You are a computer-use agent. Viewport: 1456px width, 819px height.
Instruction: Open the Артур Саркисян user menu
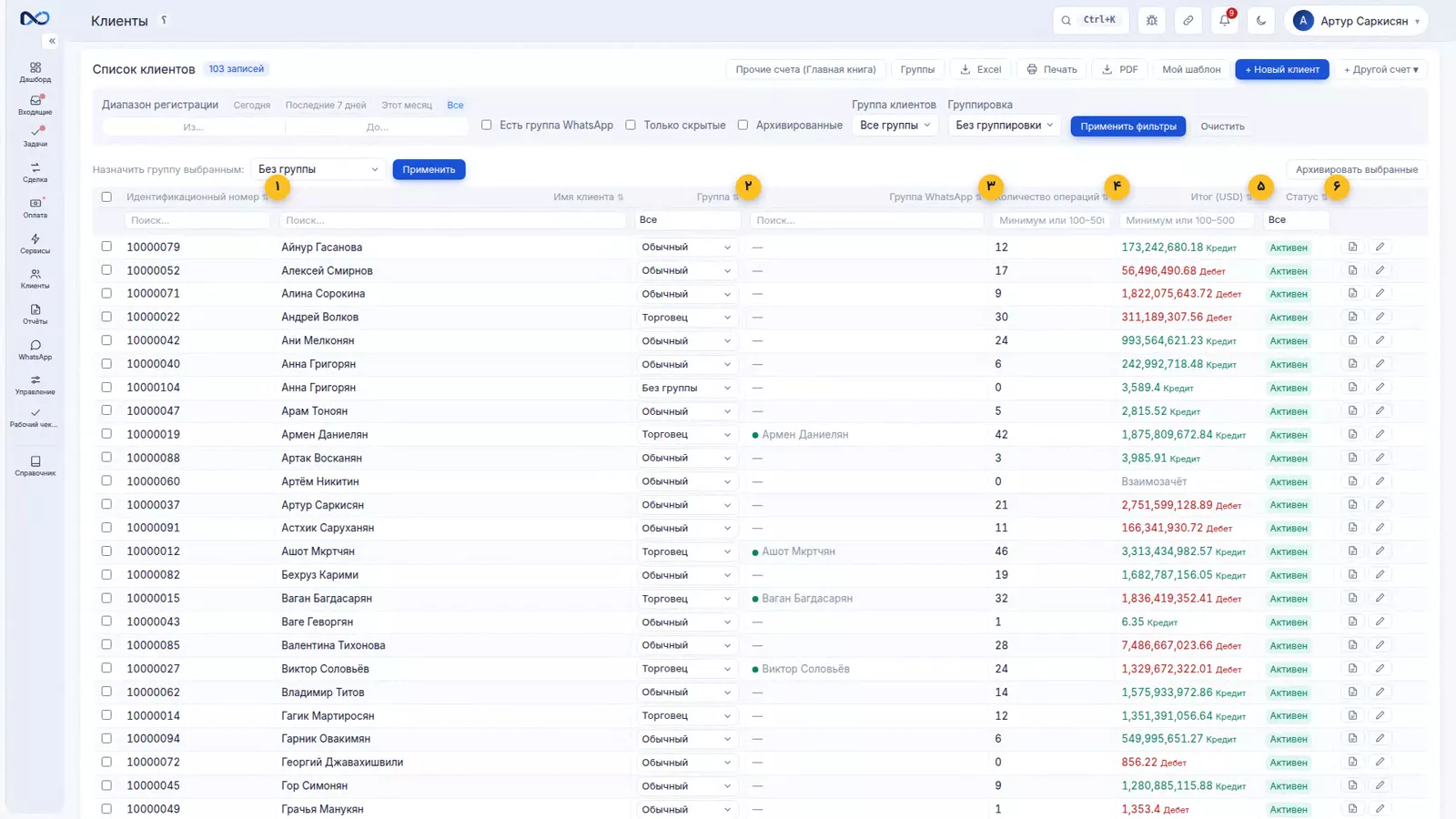1356,20
